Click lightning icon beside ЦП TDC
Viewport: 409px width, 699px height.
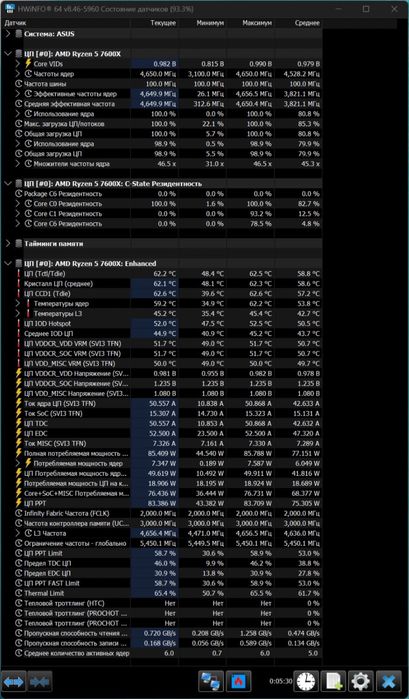(19, 424)
